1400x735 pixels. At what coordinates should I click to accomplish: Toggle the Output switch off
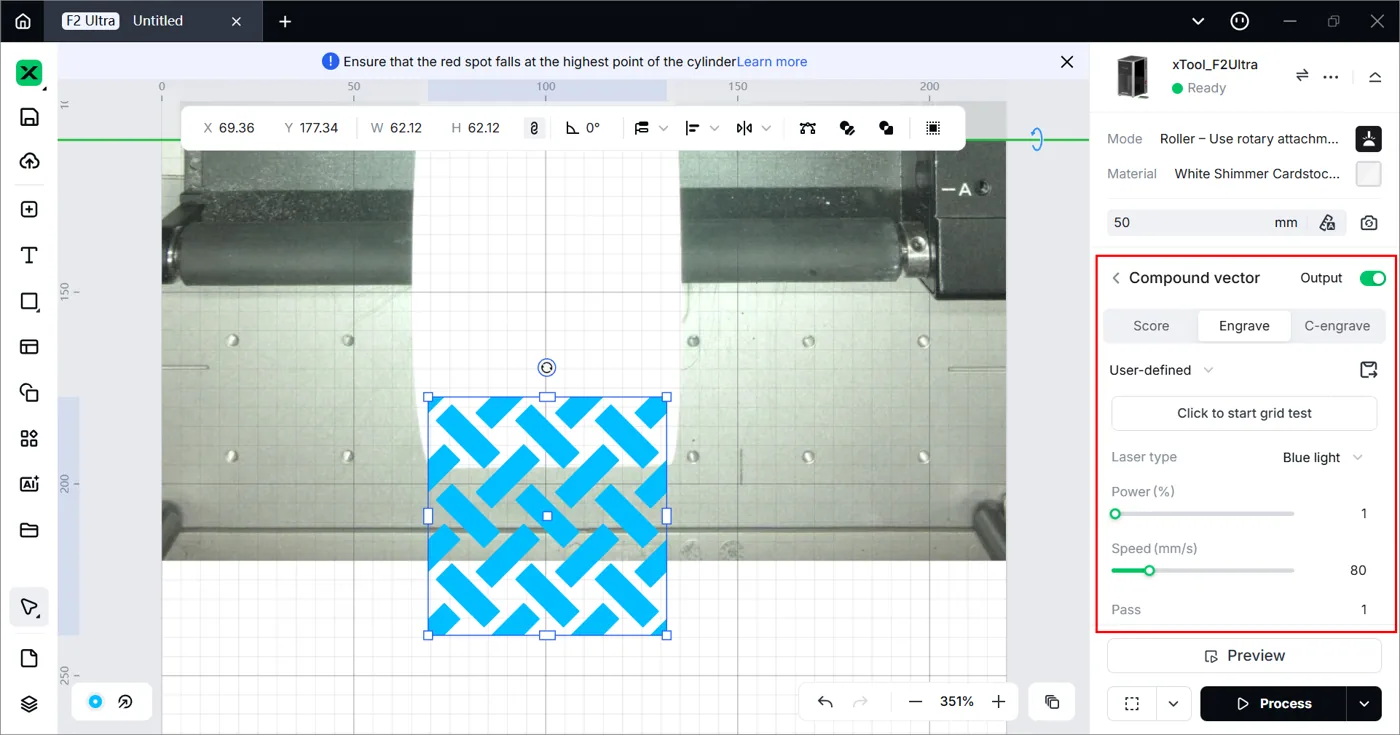[1373, 278]
